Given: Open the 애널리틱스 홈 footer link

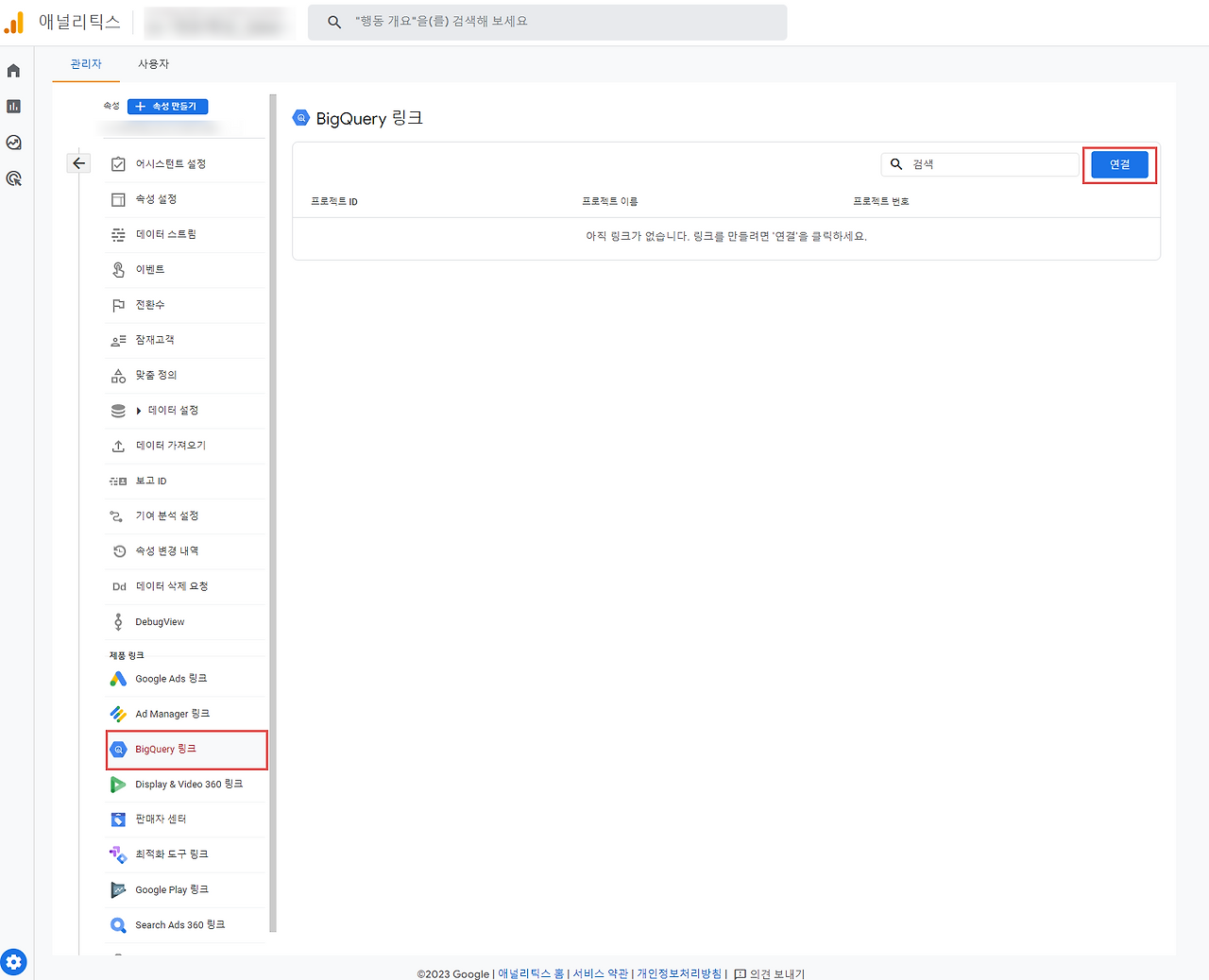Looking at the screenshot, I should click(x=531, y=973).
